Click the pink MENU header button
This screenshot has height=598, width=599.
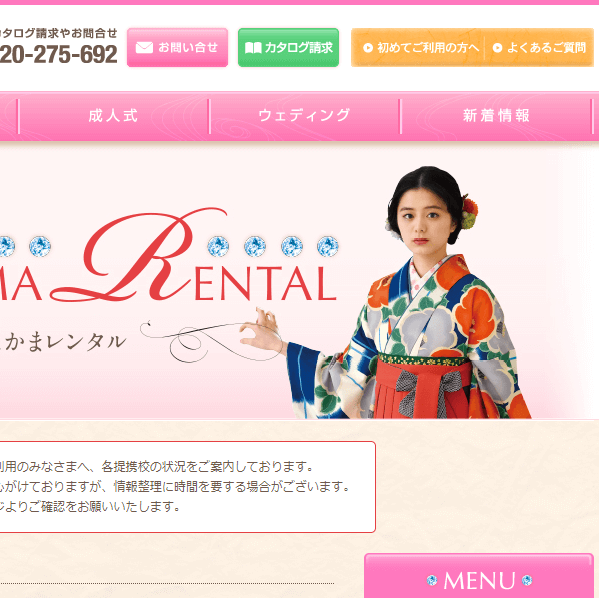coord(479,576)
